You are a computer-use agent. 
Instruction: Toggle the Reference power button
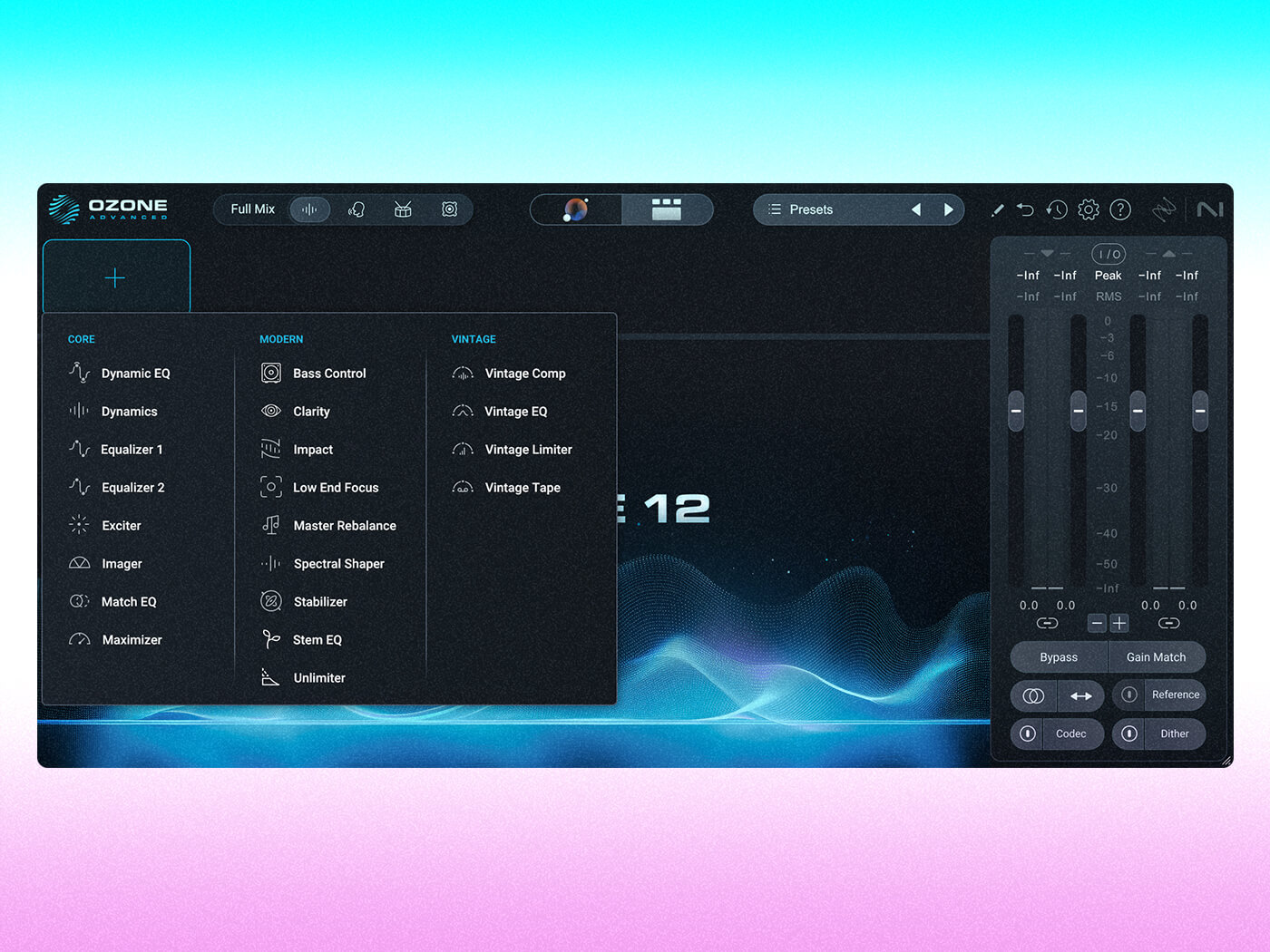(1129, 695)
